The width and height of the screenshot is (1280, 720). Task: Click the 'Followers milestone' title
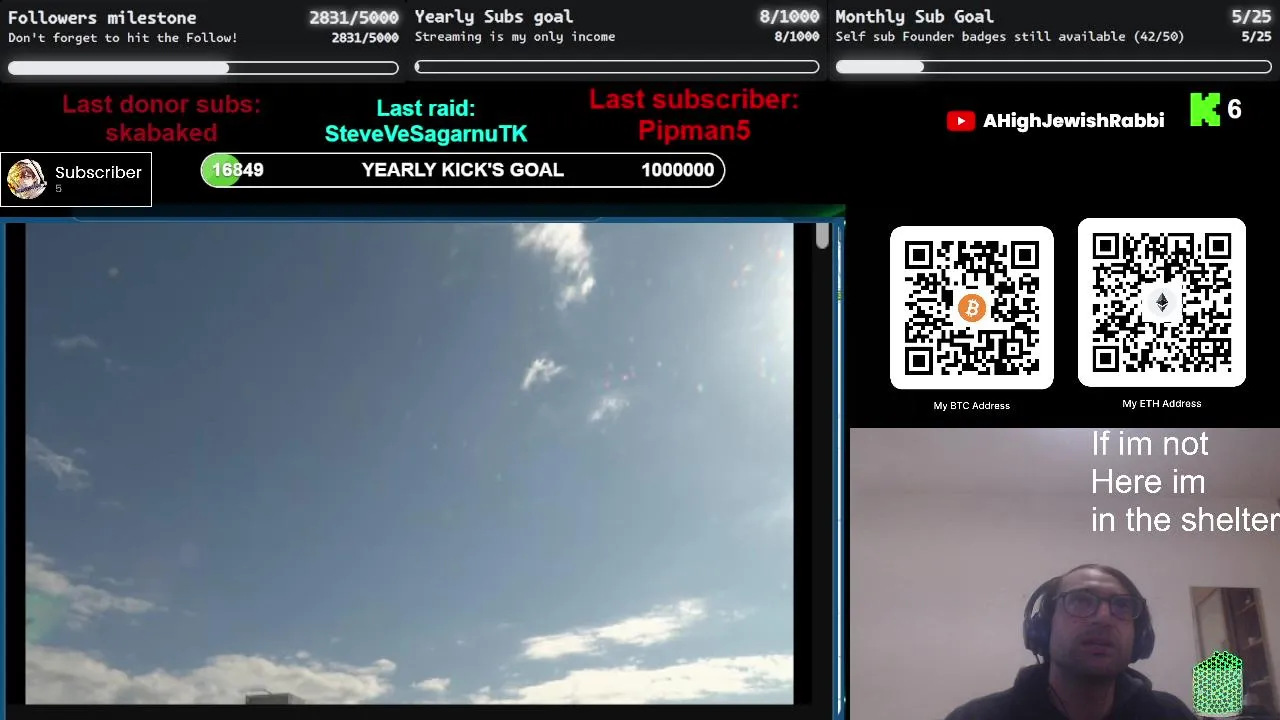[x=102, y=17]
